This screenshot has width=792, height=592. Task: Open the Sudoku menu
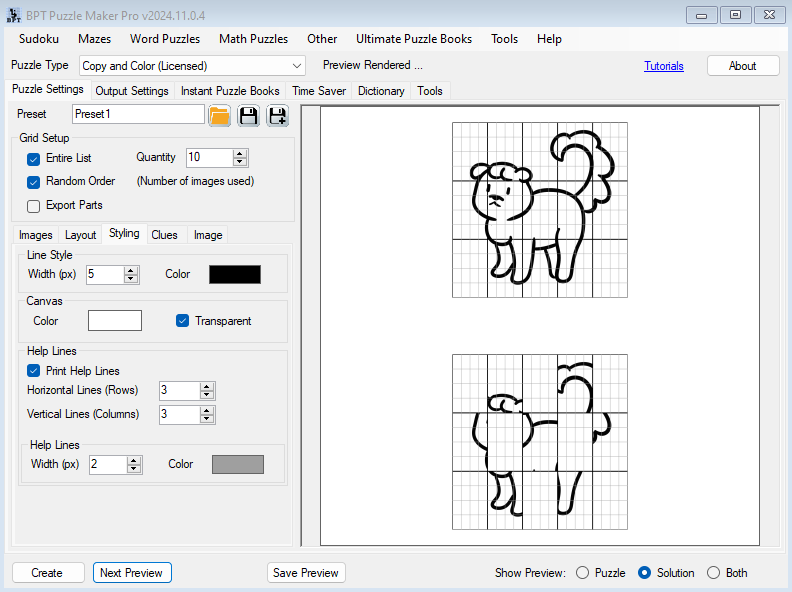click(x=39, y=39)
